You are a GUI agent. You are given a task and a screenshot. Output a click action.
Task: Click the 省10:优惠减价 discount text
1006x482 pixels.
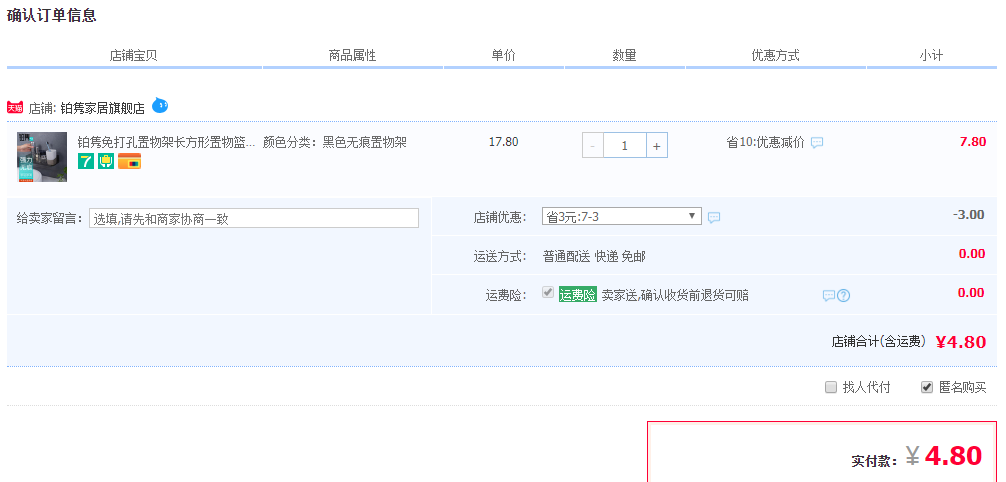[x=765, y=142]
